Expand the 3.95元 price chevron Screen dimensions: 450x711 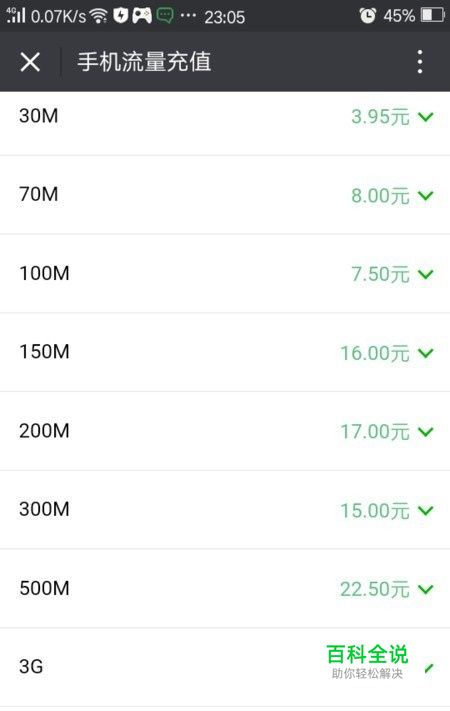pos(426,117)
